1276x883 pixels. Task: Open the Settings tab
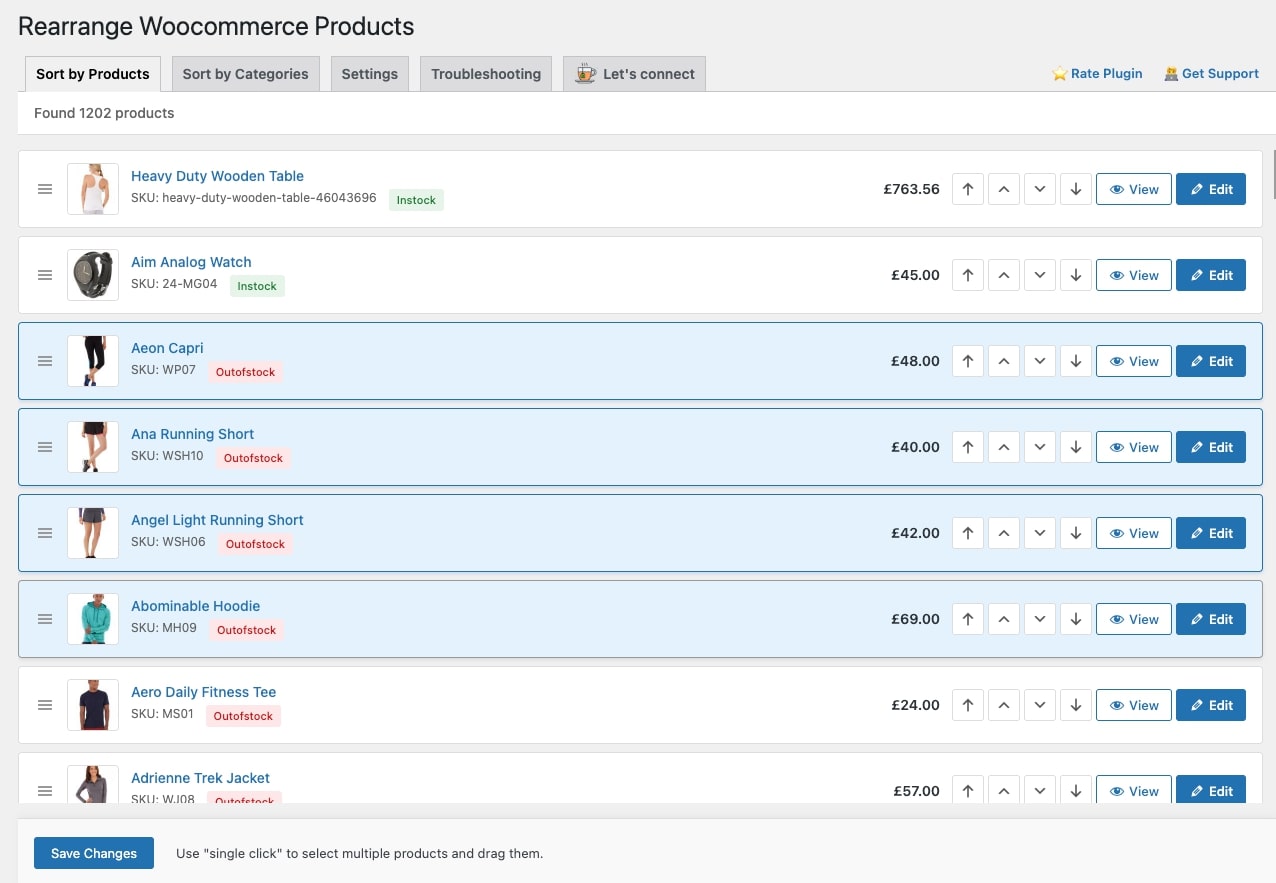pyautogui.click(x=369, y=73)
